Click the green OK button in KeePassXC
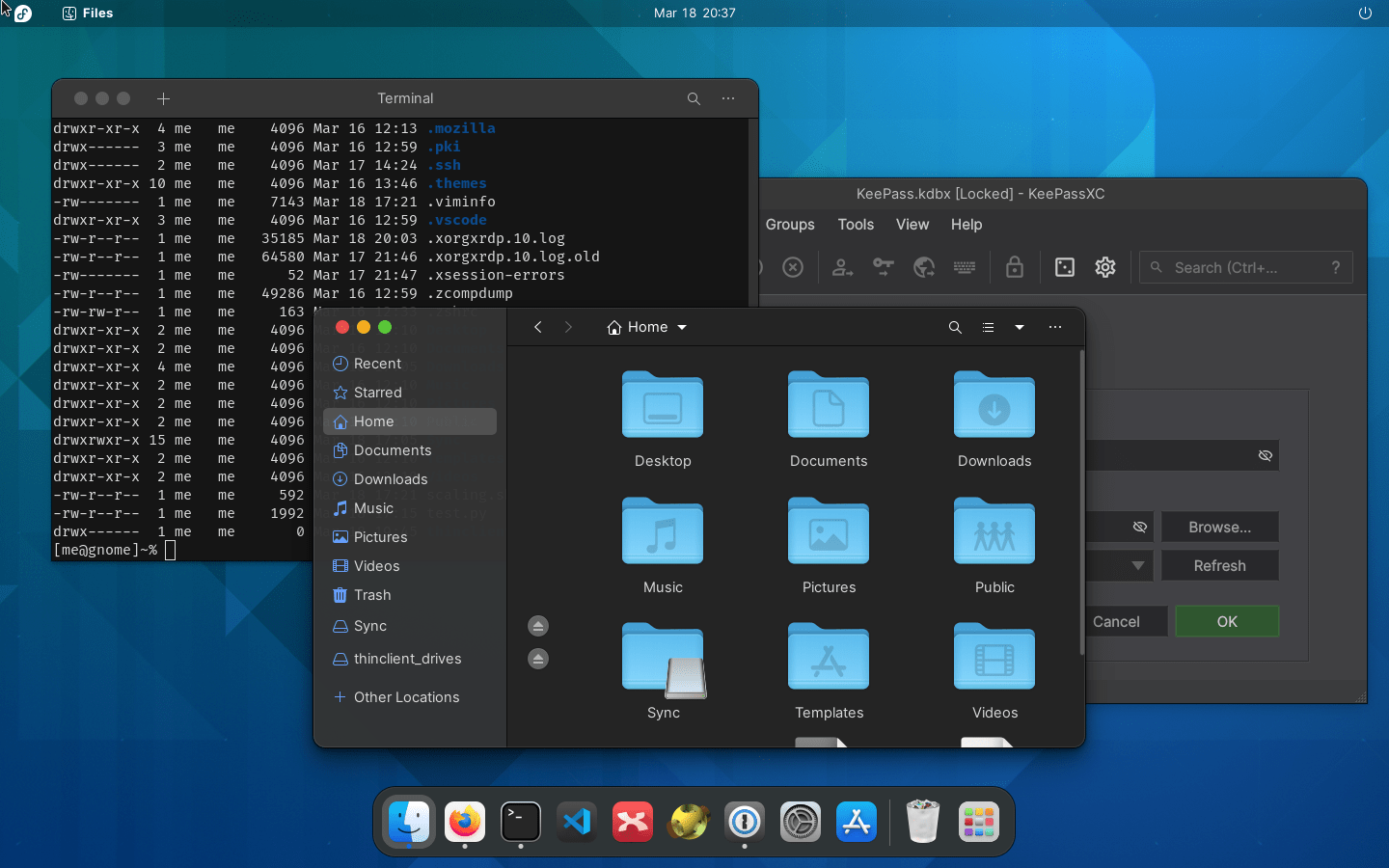The width and height of the screenshot is (1389, 868). [1227, 621]
